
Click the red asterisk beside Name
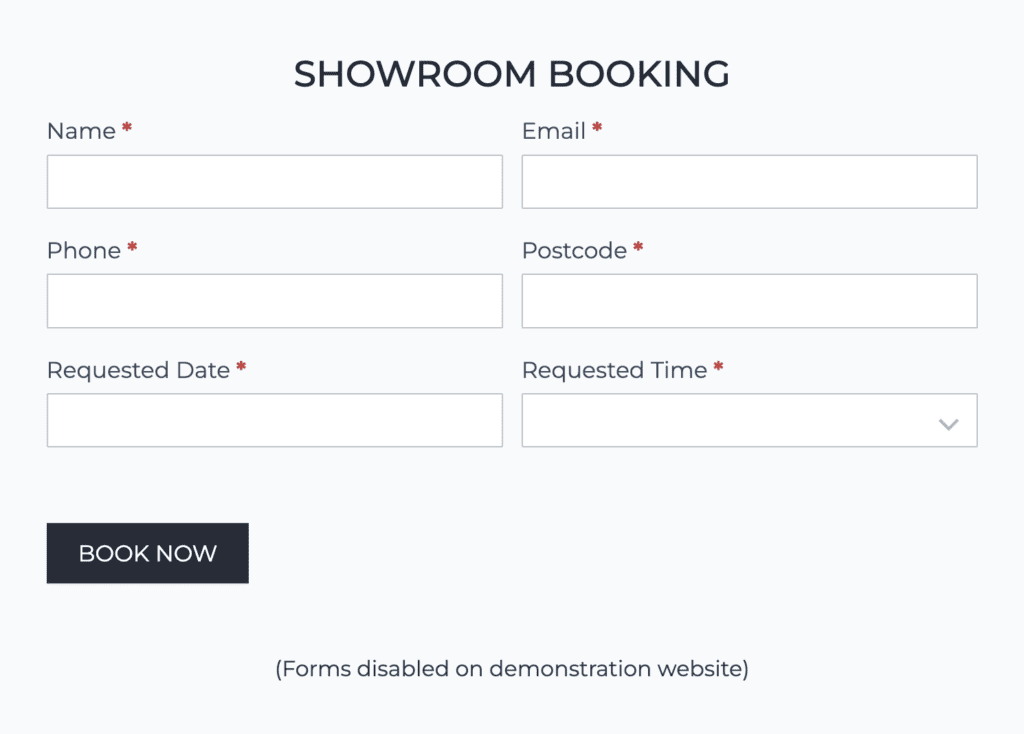[x=127, y=129]
